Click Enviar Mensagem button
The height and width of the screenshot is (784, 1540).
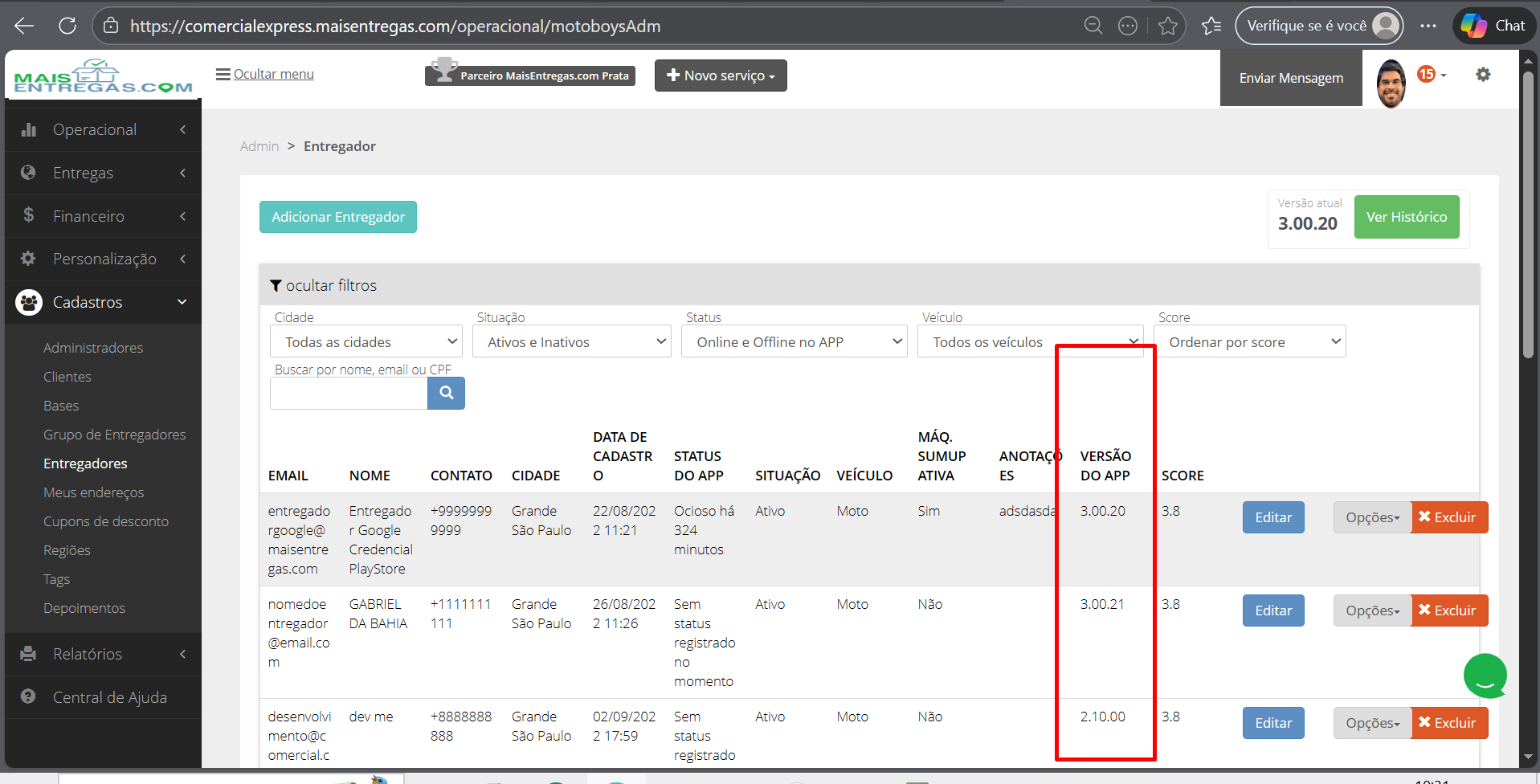(1291, 78)
